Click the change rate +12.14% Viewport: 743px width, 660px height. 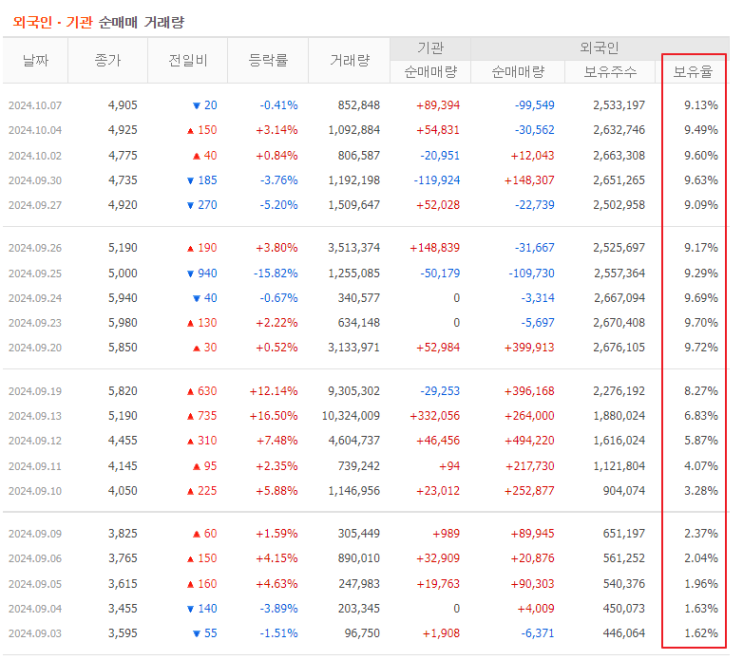click(x=274, y=391)
